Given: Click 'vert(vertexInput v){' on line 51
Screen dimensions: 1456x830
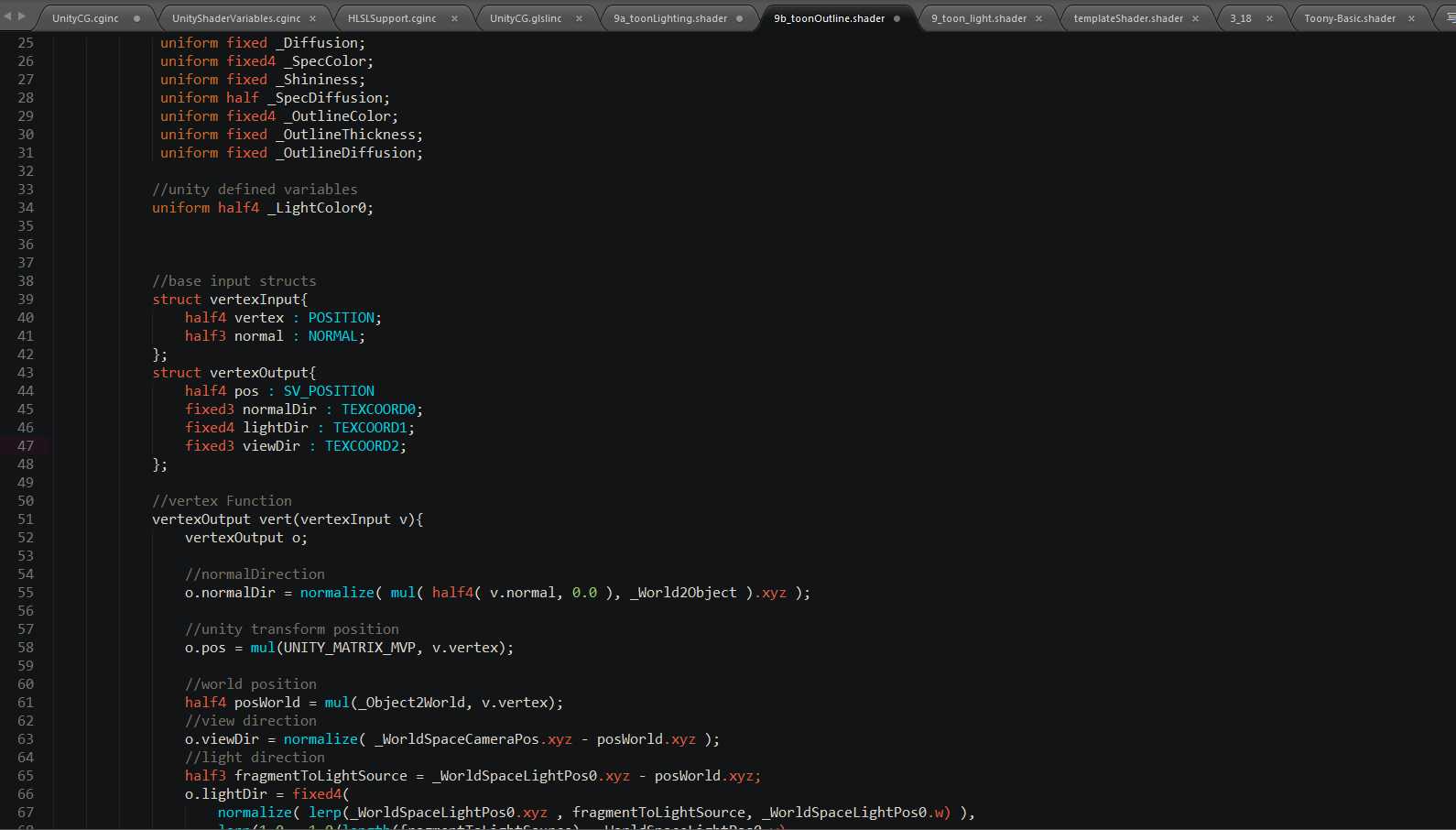Looking at the screenshot, I should [341, 519].
